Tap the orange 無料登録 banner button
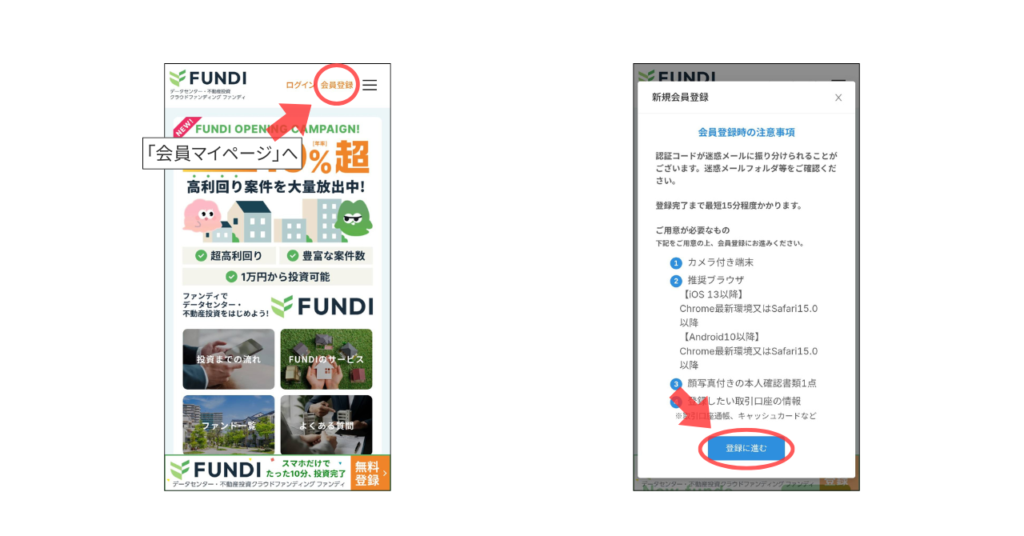This screenshot has width=1024, height=536. tap(370, 473)
